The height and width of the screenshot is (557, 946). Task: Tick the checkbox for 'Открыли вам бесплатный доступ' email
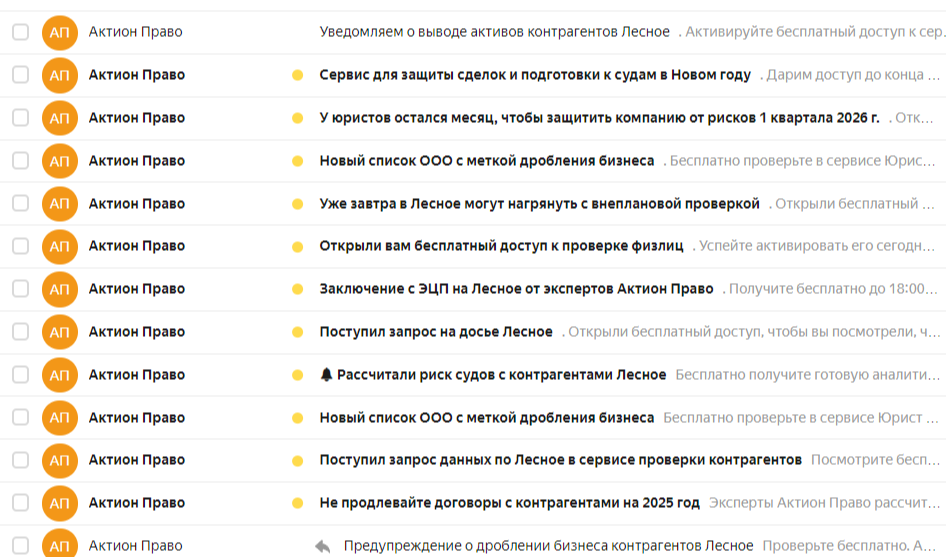tap(21, 246)
